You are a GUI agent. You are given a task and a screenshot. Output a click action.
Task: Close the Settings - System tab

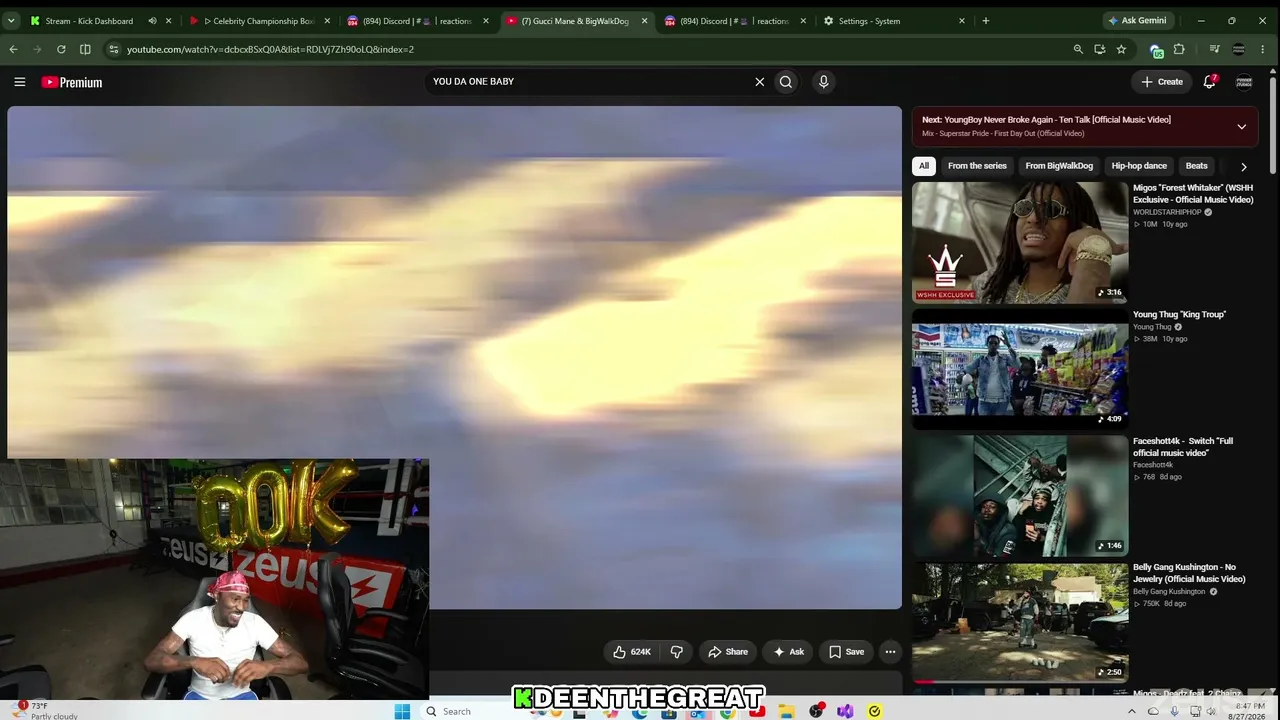[962, 21]
